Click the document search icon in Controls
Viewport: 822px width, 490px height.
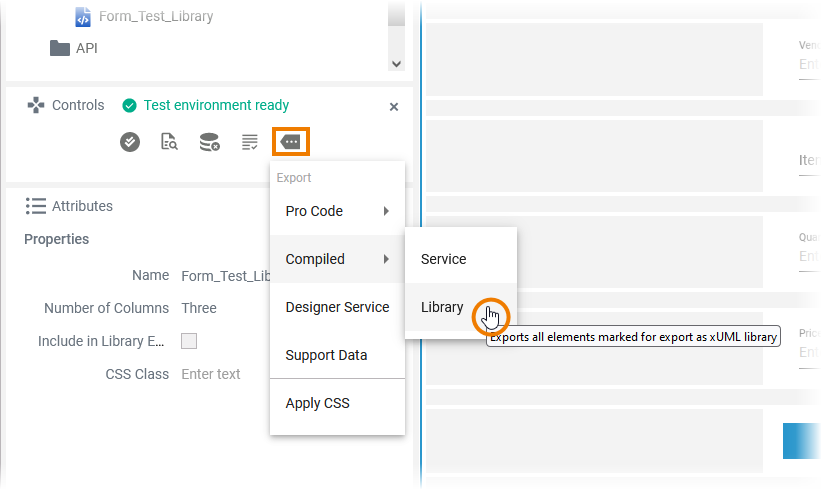click(170, 143)
